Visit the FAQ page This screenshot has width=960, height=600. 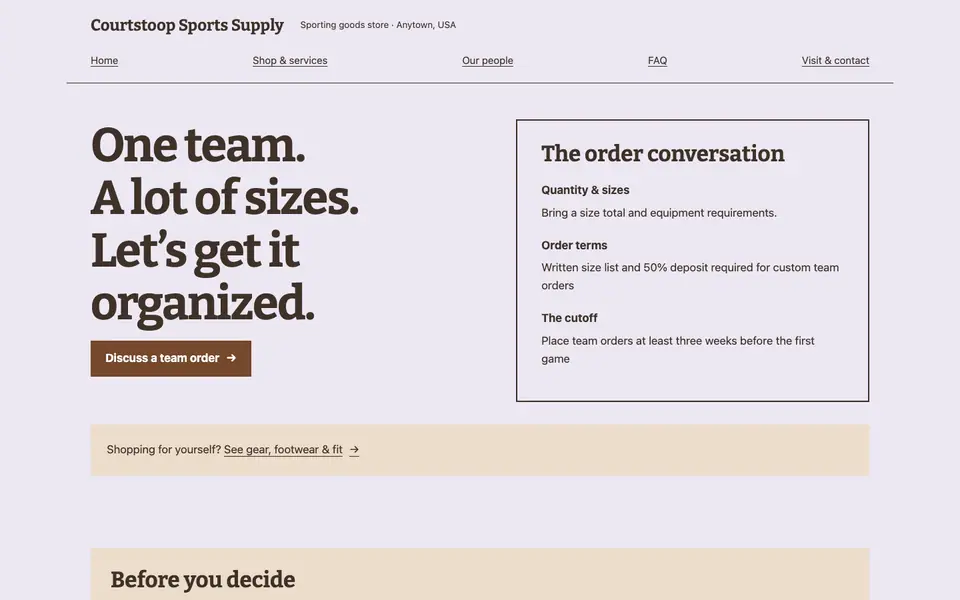point(658,61)
